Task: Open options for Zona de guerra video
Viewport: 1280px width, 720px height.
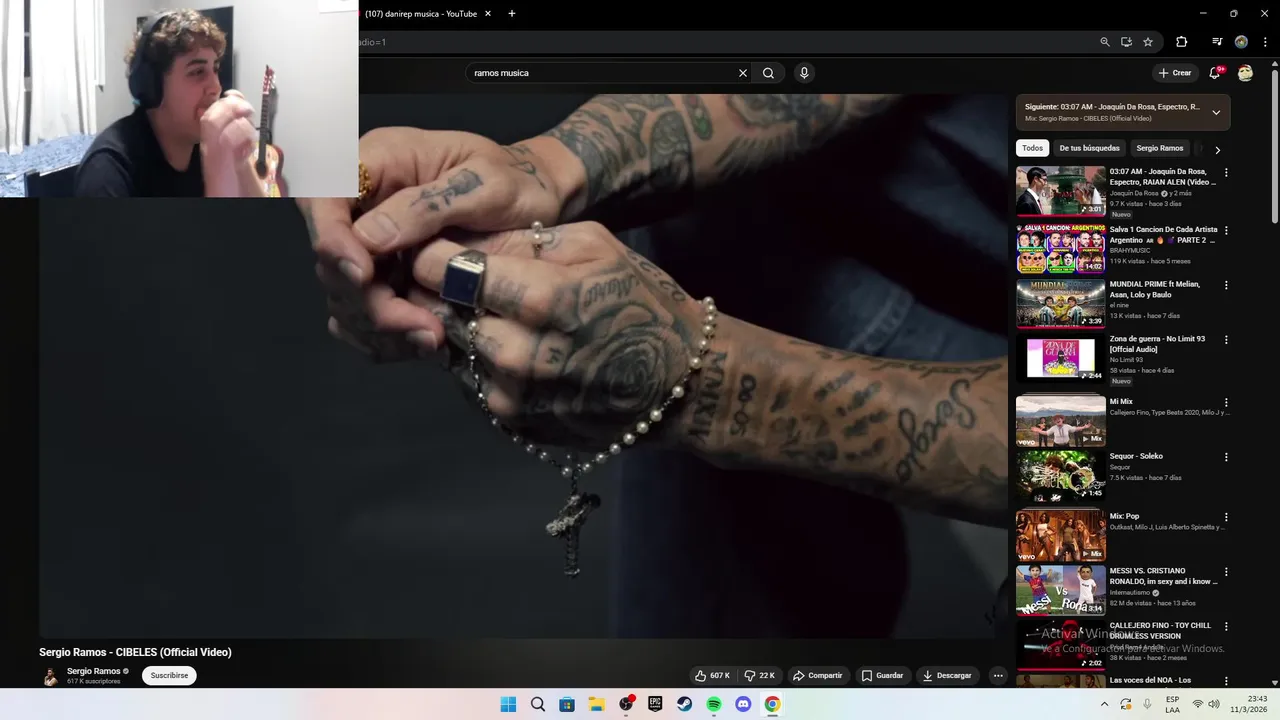Action: [1226, 341]
